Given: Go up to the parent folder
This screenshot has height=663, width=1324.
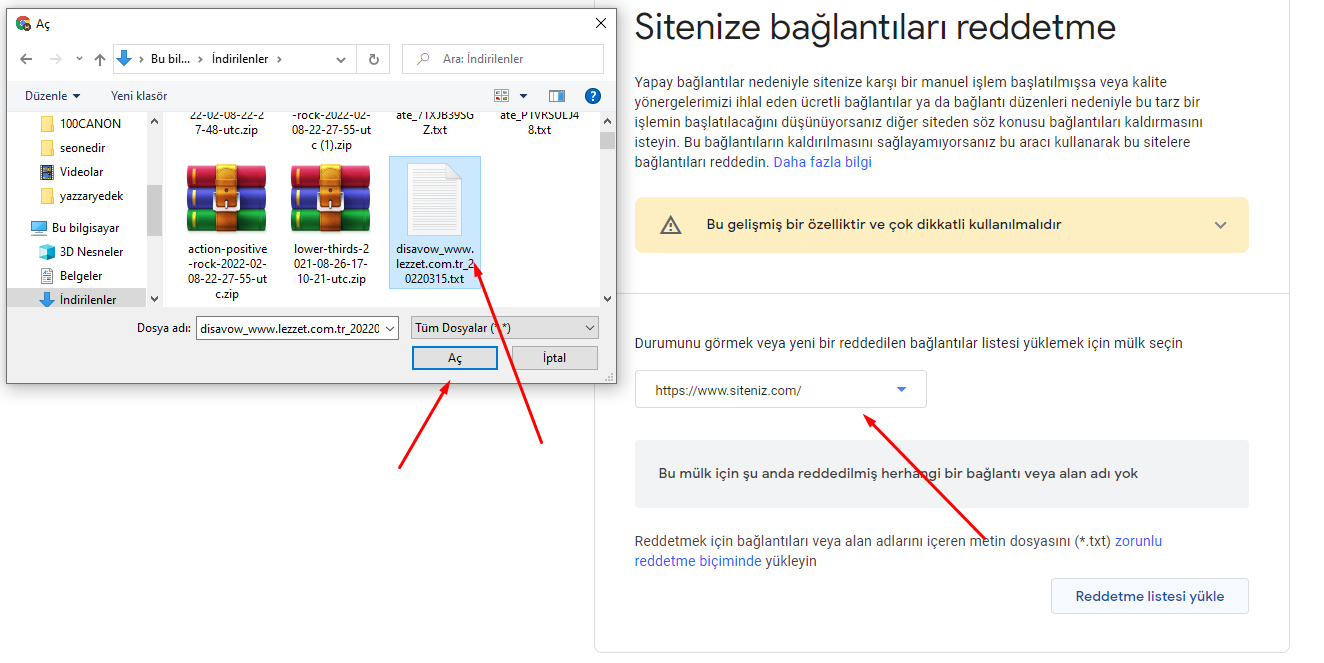Looking at the screenshot, I should [99, 59].
